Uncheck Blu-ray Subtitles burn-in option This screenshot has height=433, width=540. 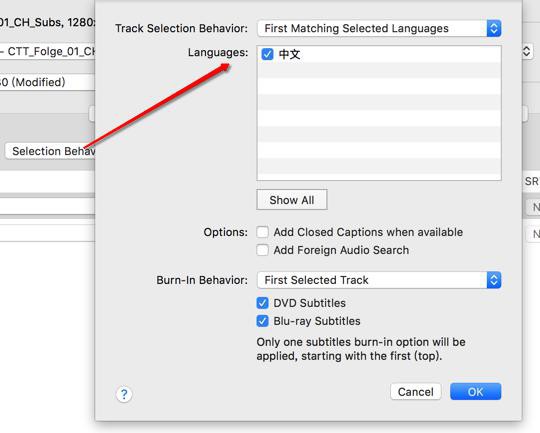click(262, 321)
